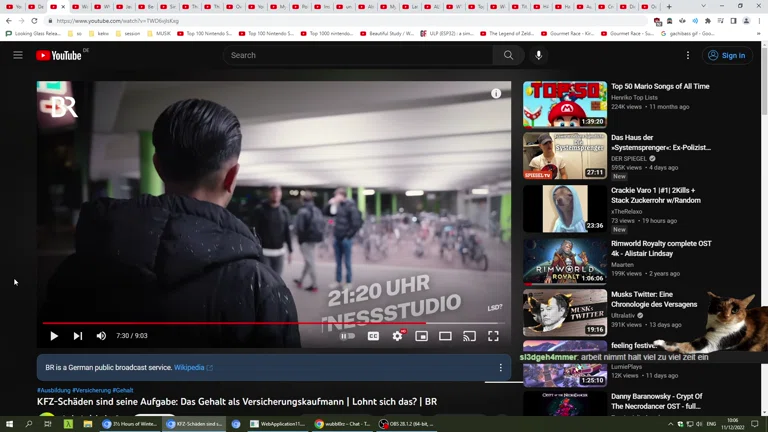
Task: Click the Sign in button
Action: point(727,55)
